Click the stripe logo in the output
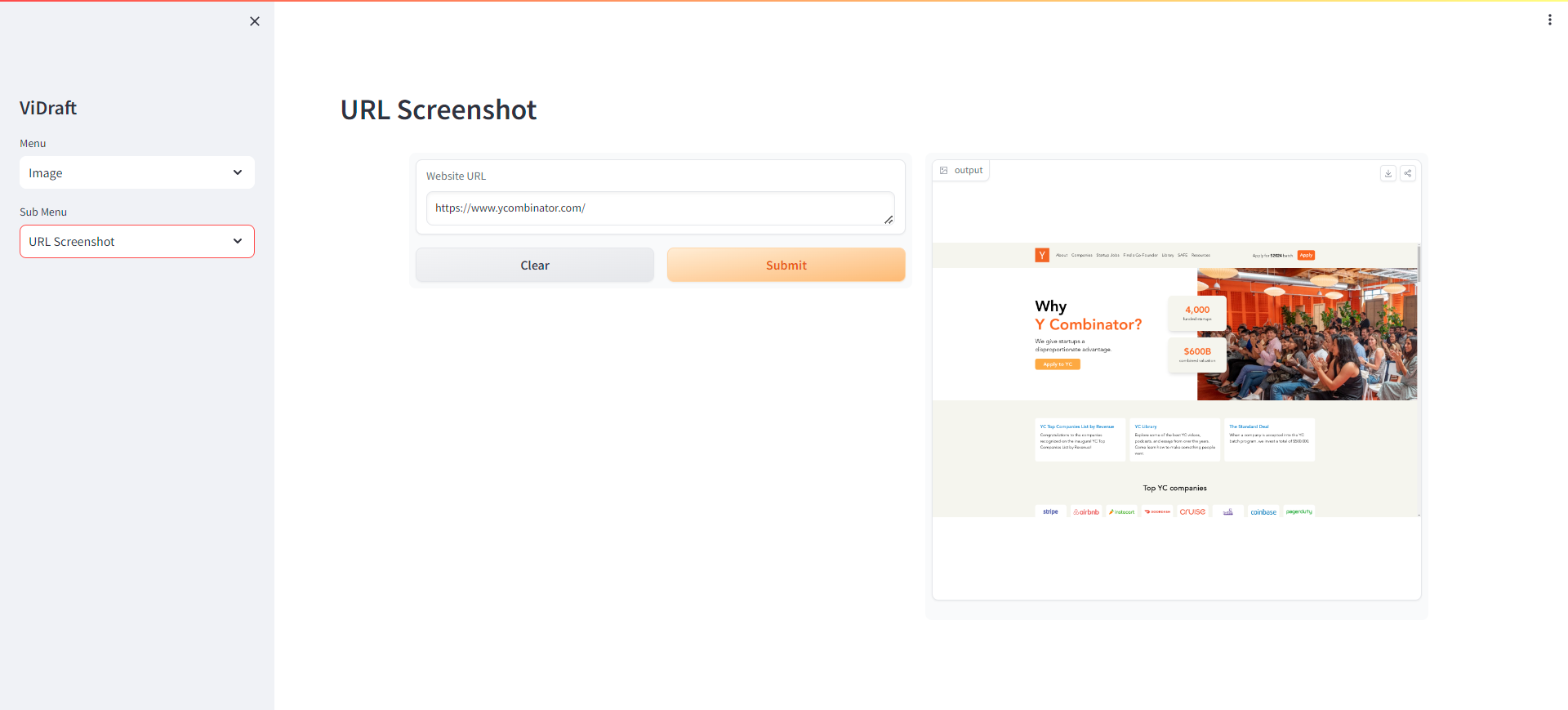Viewport: 1568px width, 710px height. pos(1050,511)
